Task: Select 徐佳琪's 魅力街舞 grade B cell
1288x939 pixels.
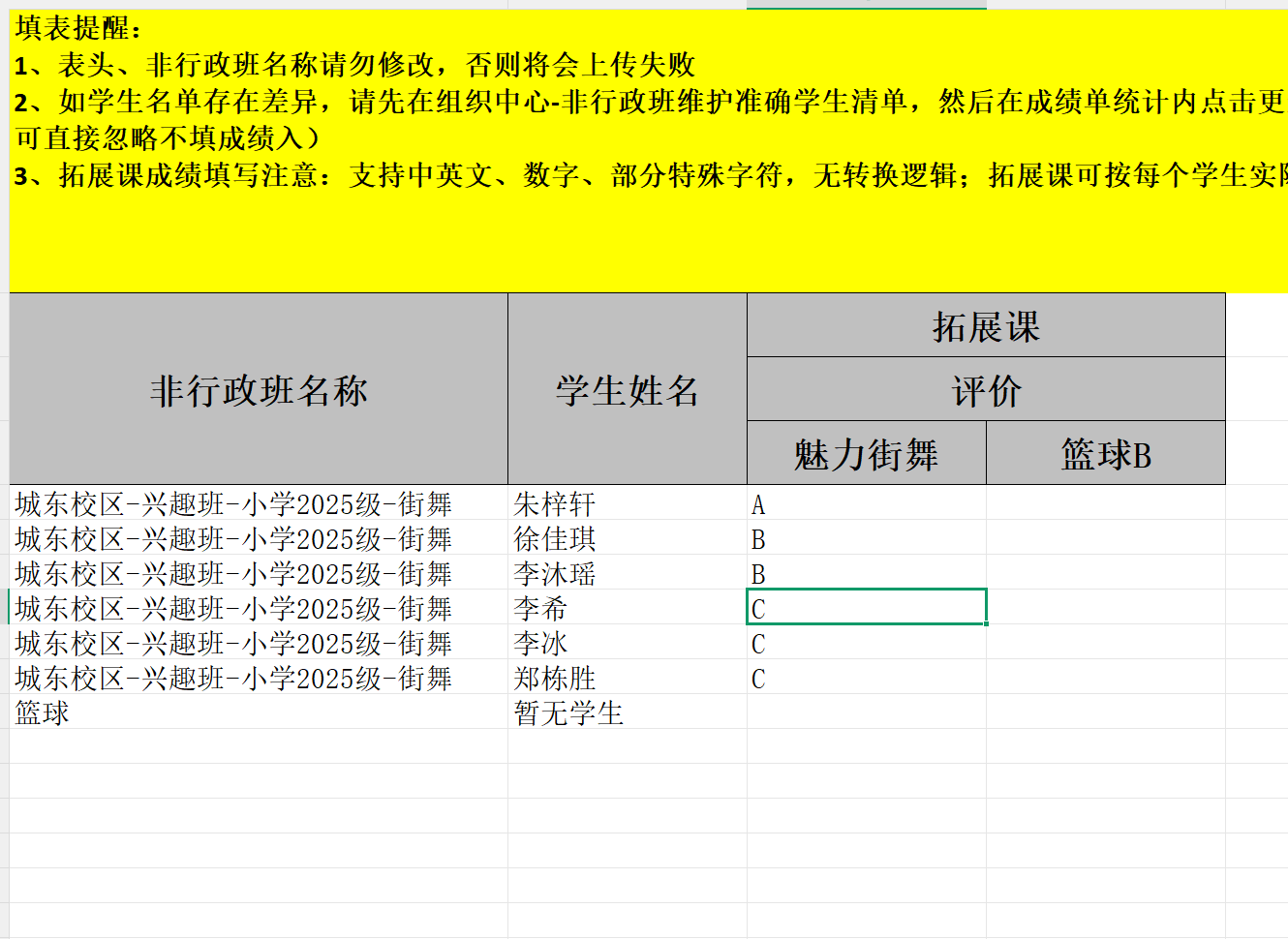Action: 866,538
